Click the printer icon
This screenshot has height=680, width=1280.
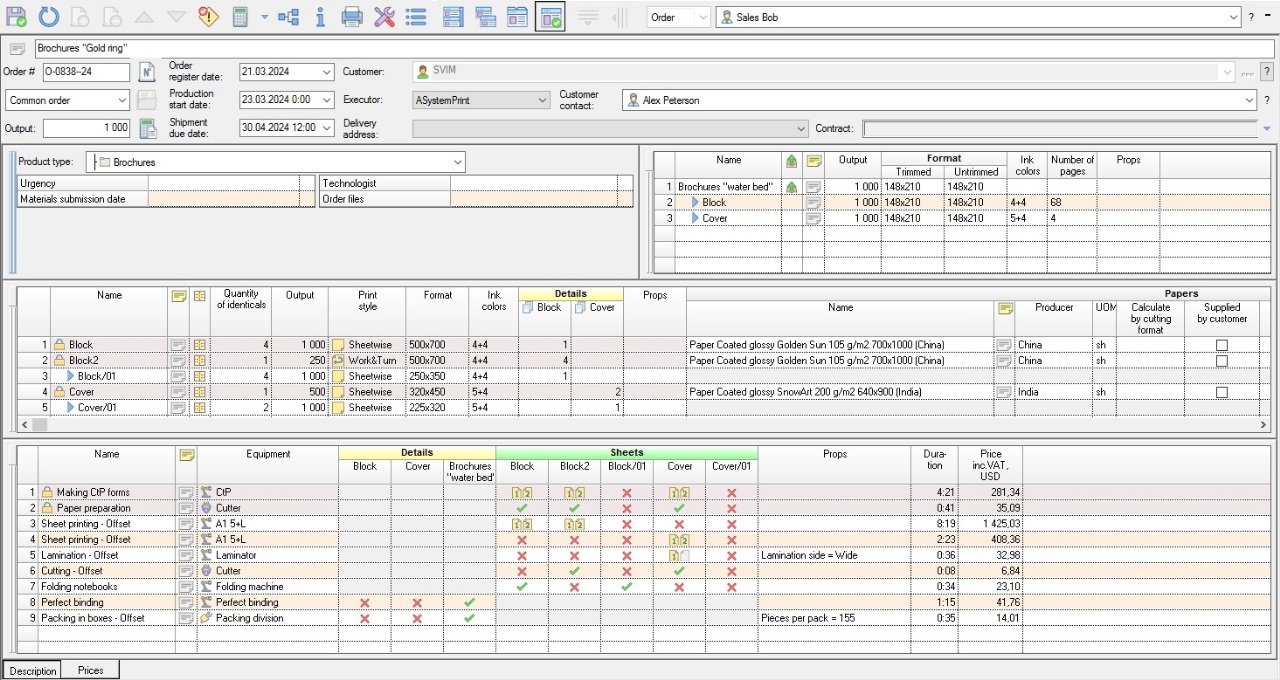point(352,17)
